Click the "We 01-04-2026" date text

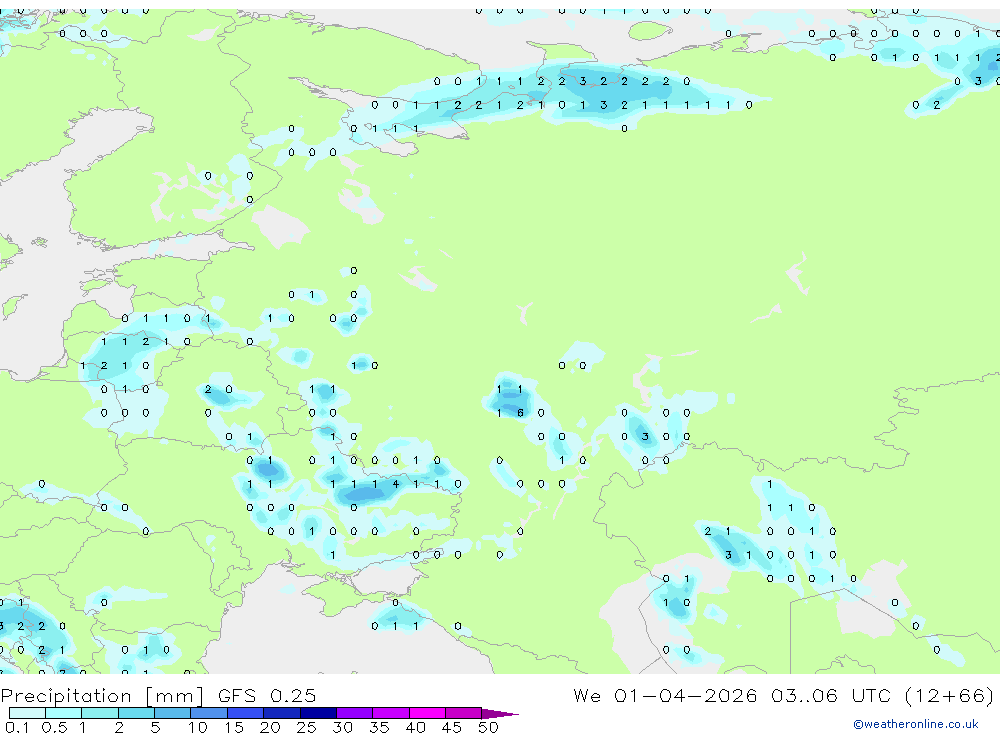[665, 695]
